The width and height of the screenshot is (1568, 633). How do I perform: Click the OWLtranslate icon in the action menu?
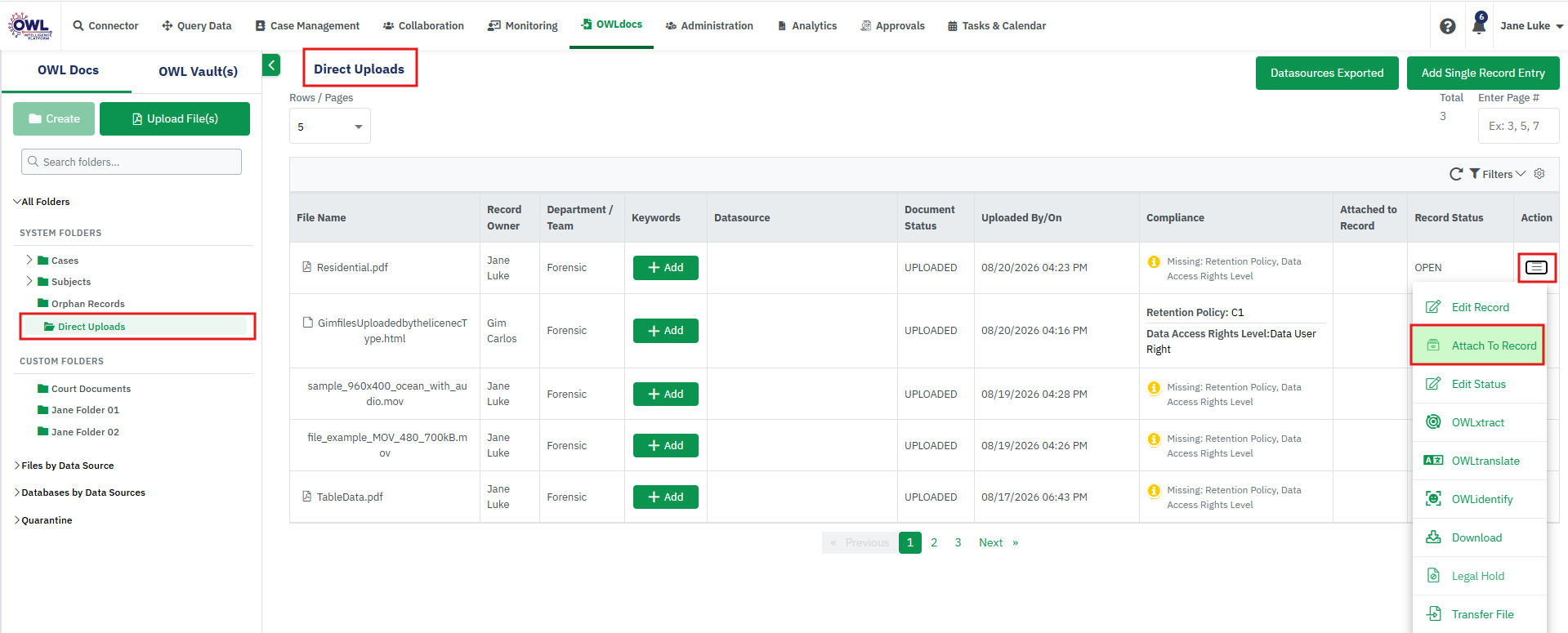pyautogui.click(x=1433, y=461)
